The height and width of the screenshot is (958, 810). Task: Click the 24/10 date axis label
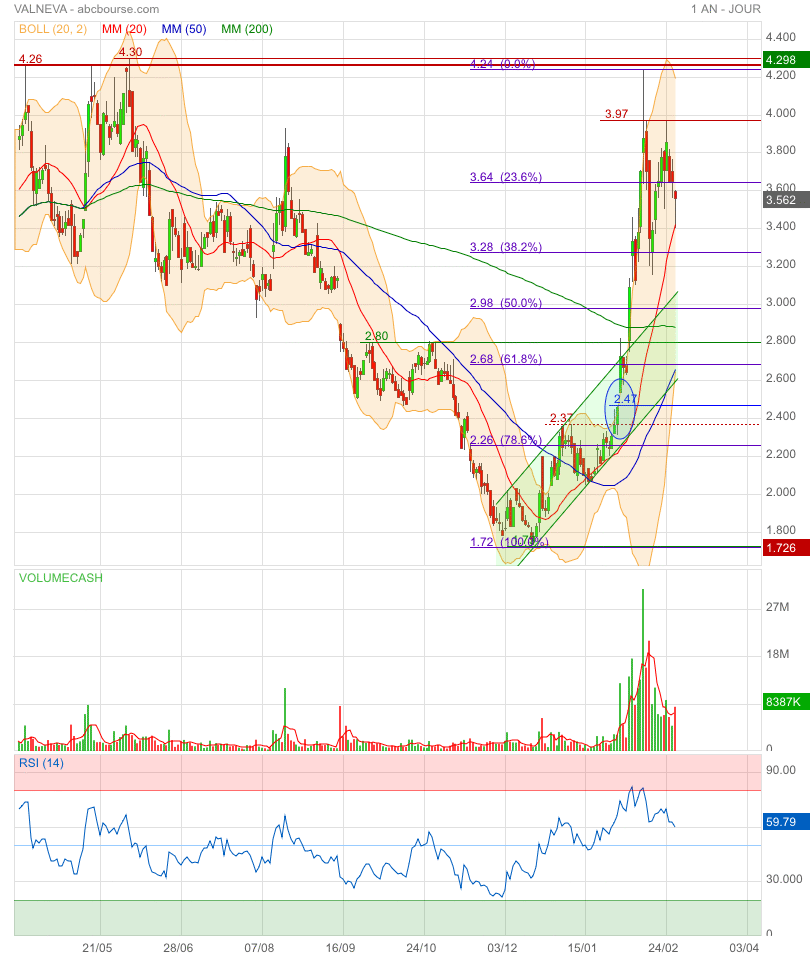(x=421, y=948)
